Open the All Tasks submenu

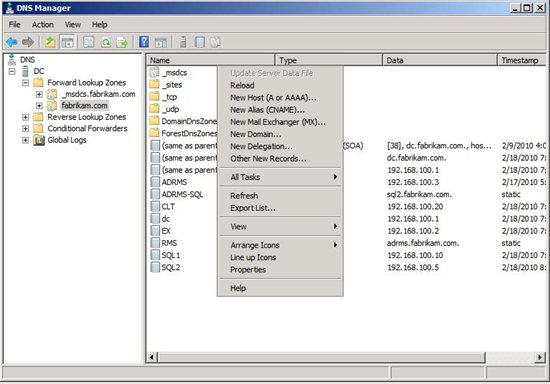coord(280,177)
